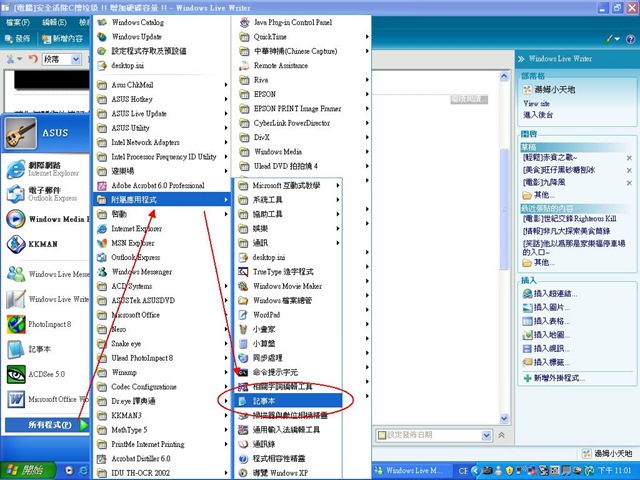Open Windows Live Writer help icon
Image resolution: width=640 pixels, height=480 pixels.
pyautogui.click(x=630, y=40)
